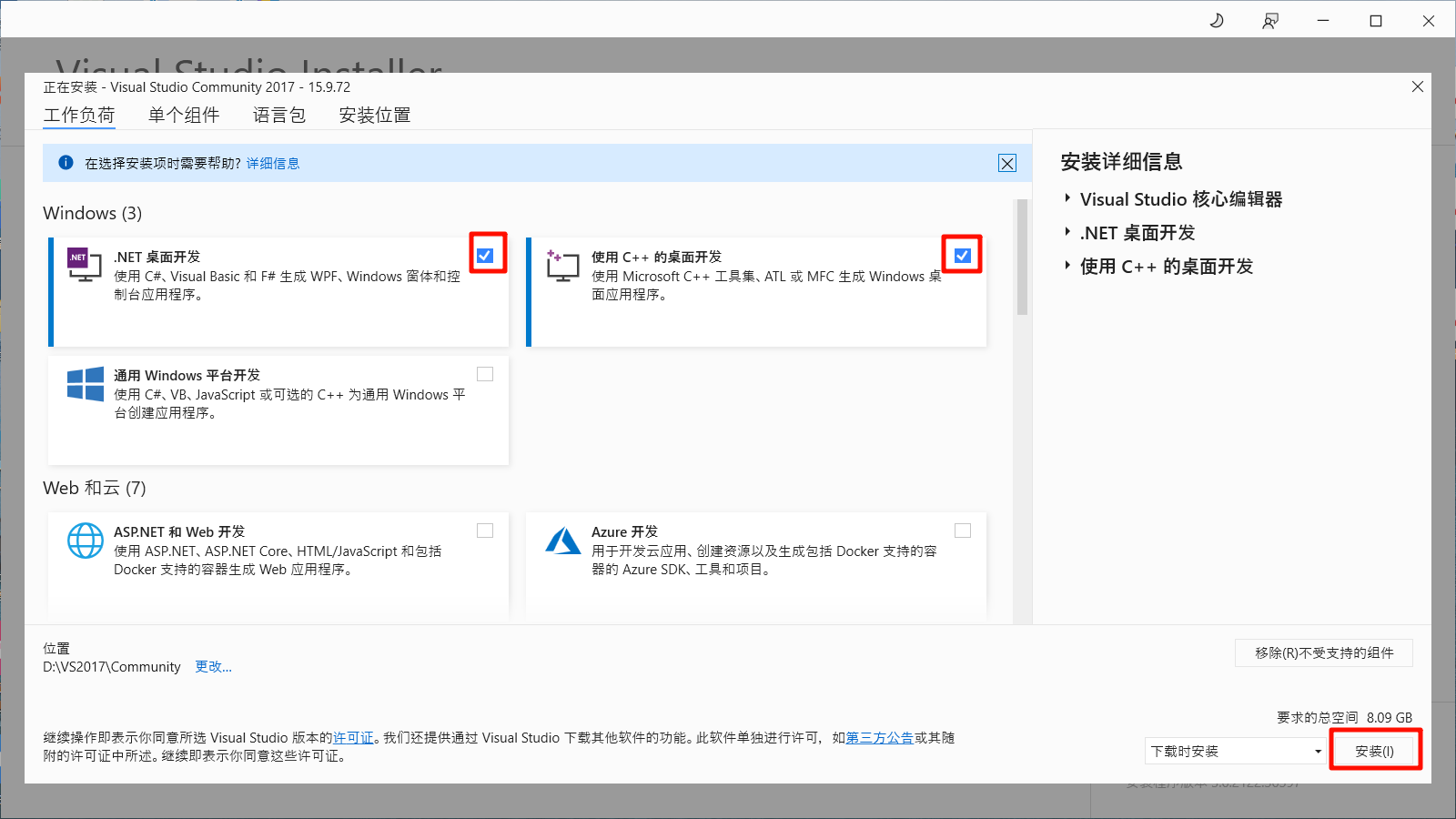Click 移除(R)不受支持的组件 button

point(1324,652)
